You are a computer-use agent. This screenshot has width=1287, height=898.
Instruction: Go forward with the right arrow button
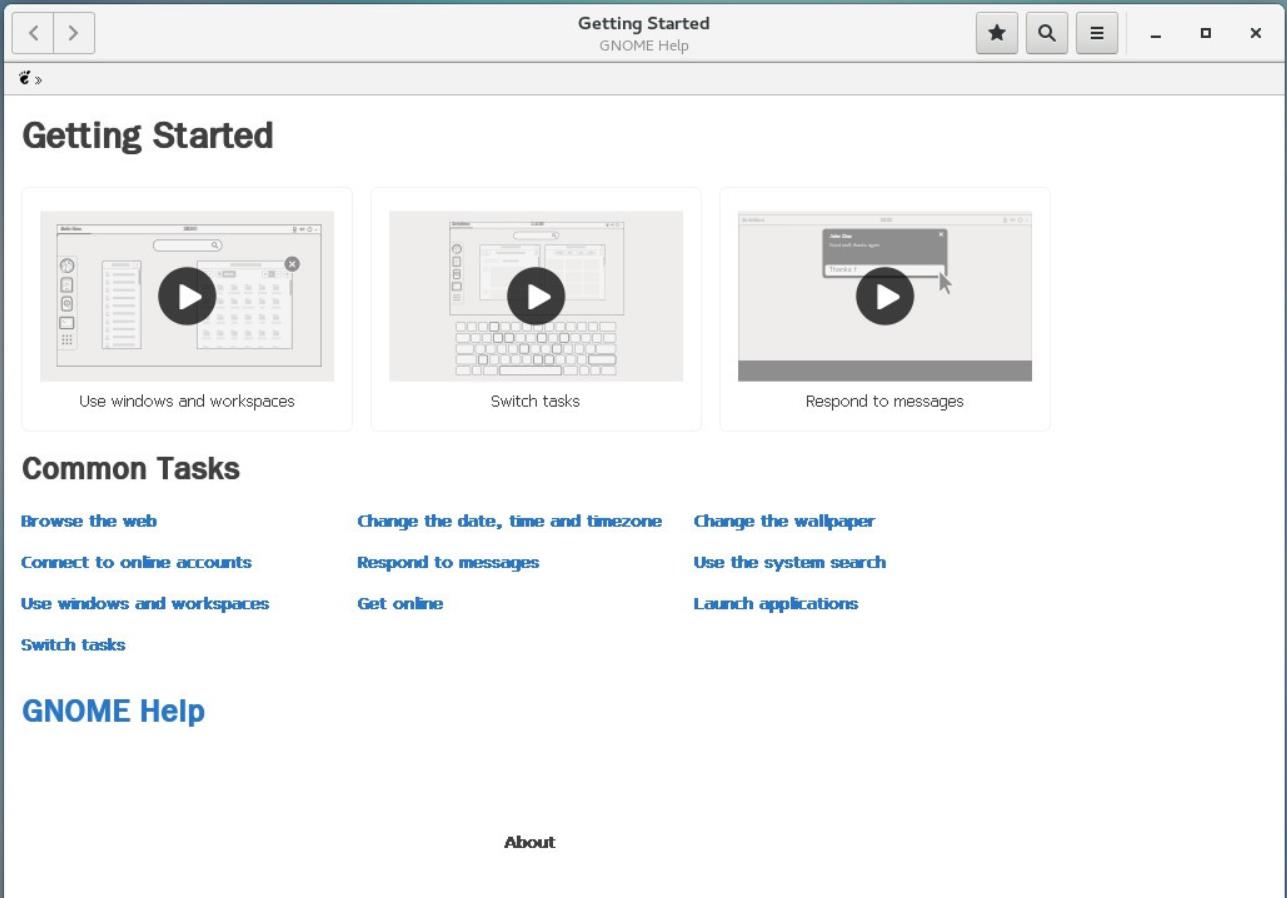[x=74, y=33]
